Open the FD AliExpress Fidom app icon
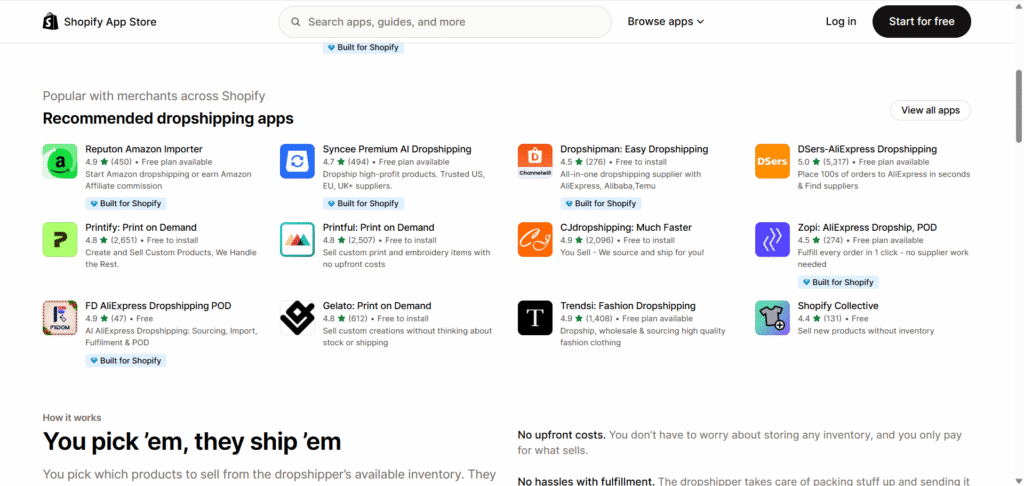 (x=60, y=318)
